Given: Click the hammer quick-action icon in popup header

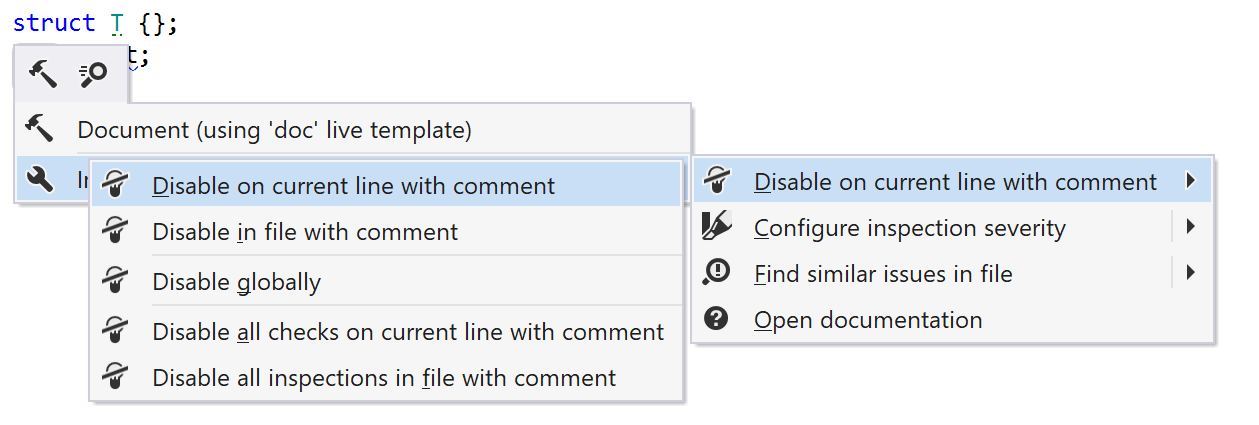Looking at the screenshot, I should tap(42, 72).
